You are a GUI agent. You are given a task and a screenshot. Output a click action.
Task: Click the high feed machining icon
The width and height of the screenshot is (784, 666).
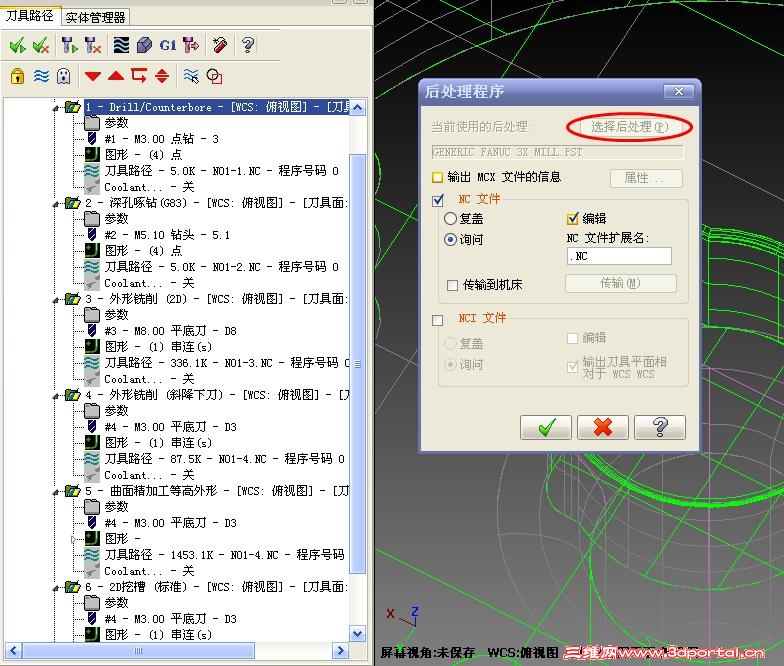tap(191, 46)
